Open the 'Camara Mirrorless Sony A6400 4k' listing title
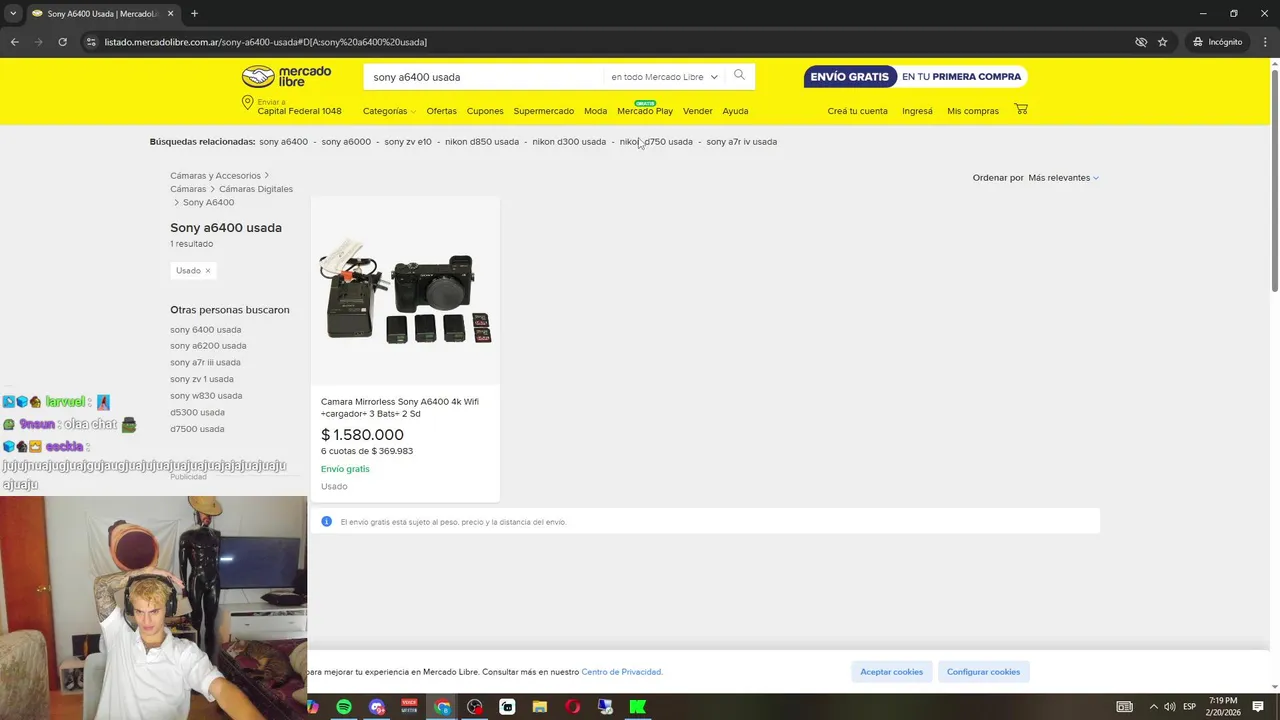Image resolution: width=1280 pixels, height=720 pixels. pos(400,407)
